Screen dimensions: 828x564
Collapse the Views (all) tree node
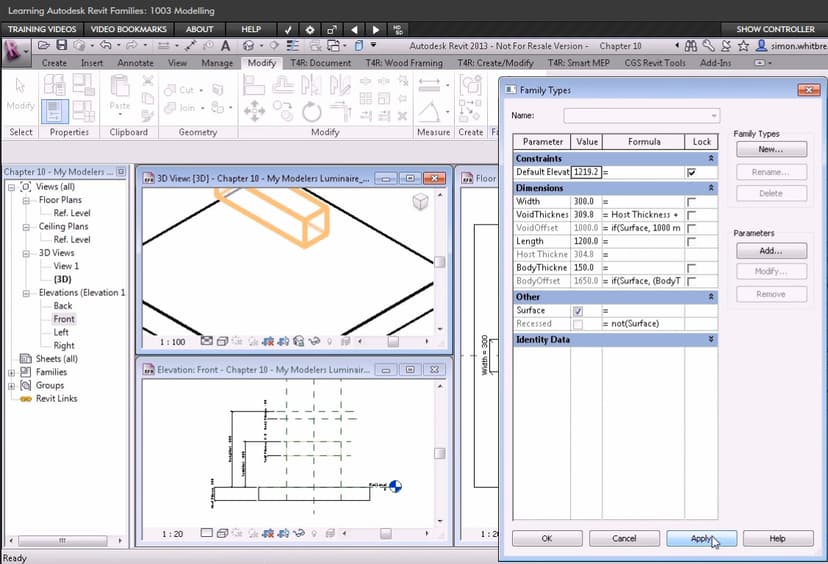(11, 187)
